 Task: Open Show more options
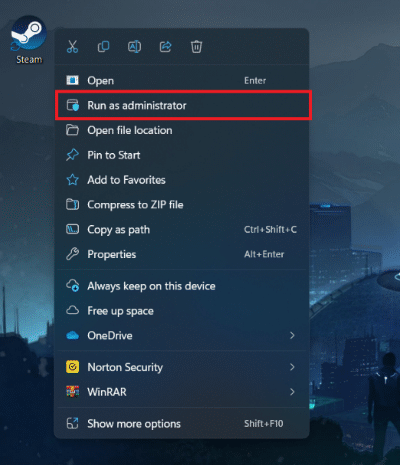[182, 424]
